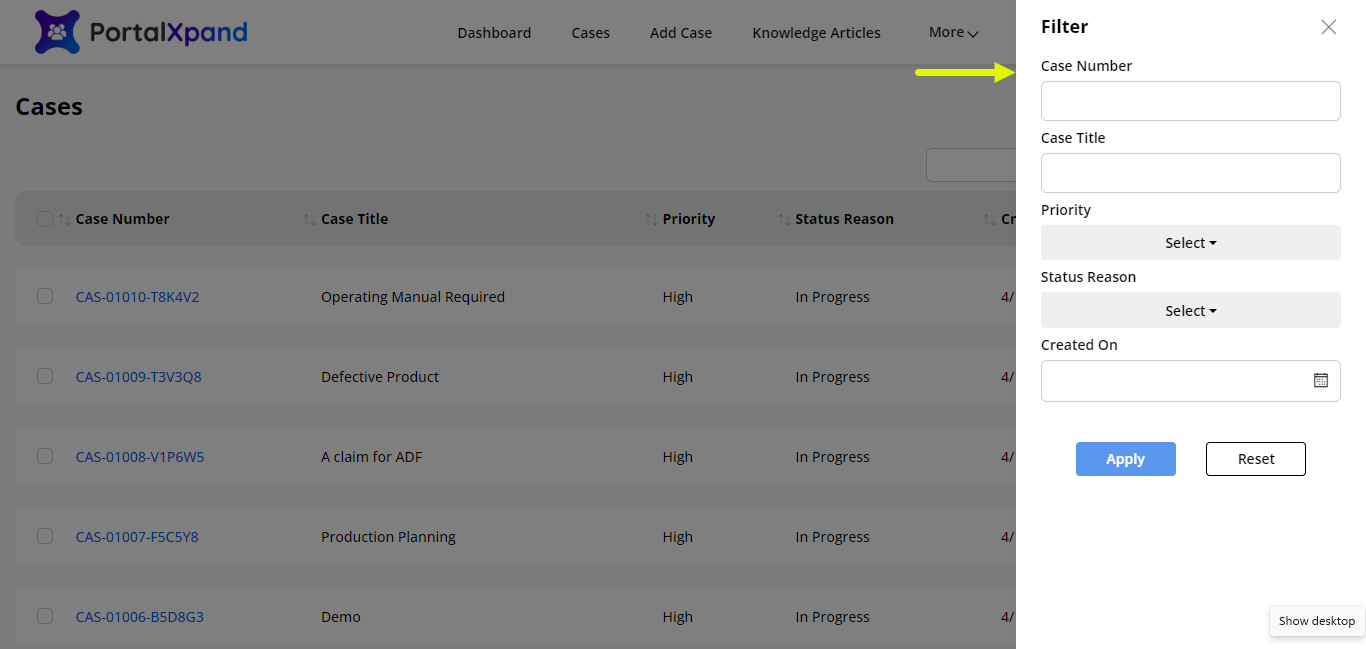Expand the More navigation menu

pyautogui.click(x=952, y=32)
